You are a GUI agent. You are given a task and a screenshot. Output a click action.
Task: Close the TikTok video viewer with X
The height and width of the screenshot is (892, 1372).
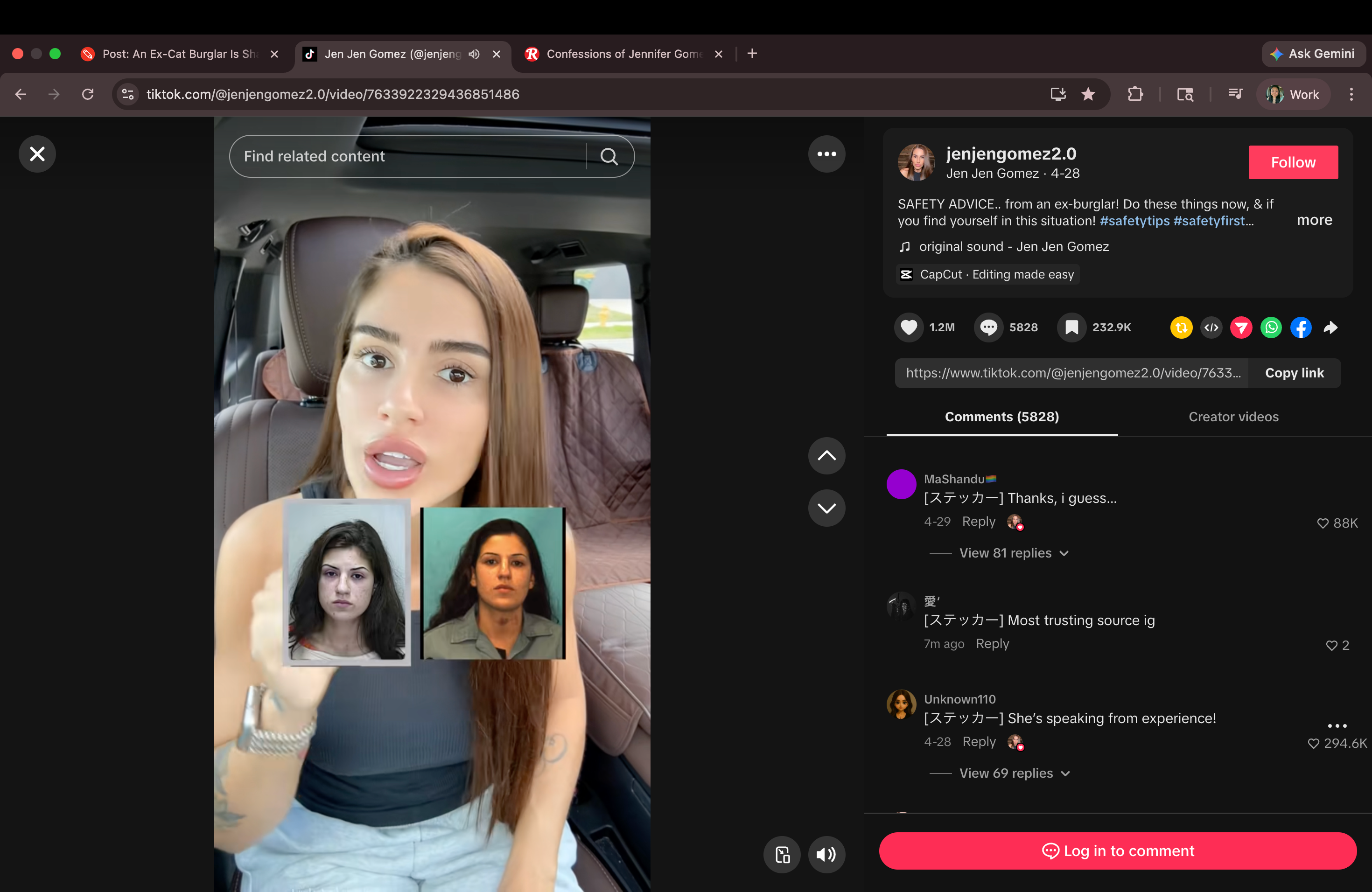point(37,154)
